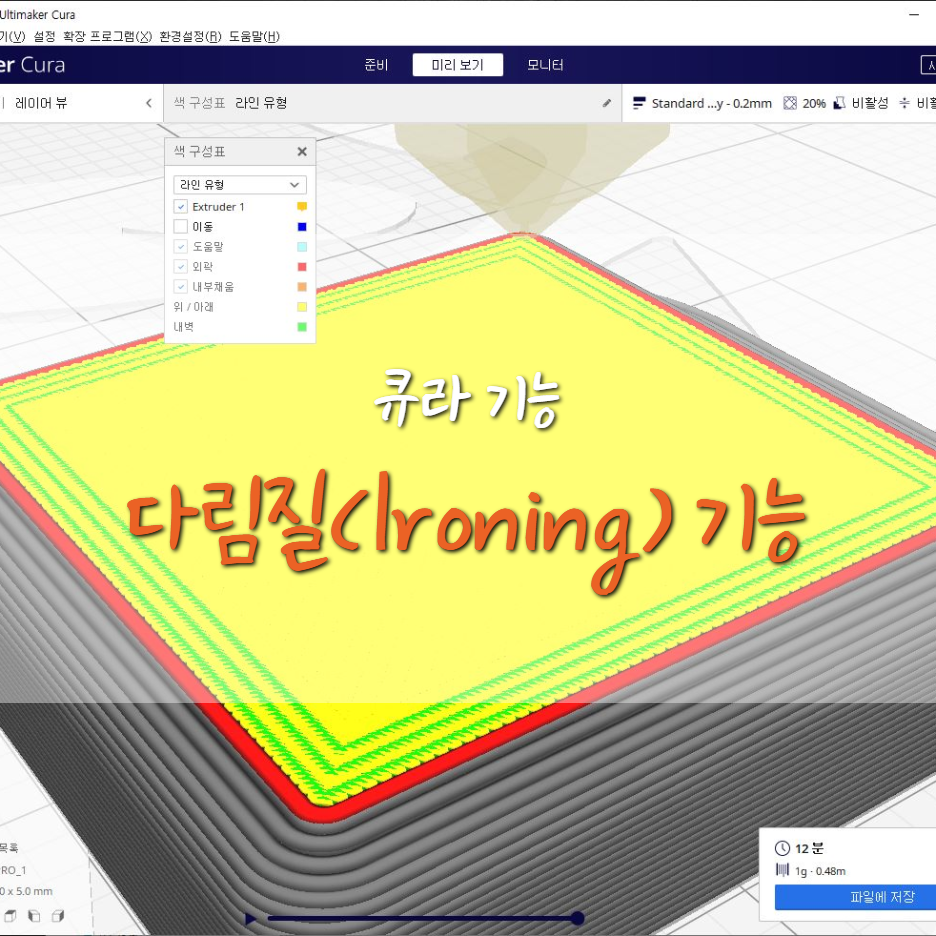
Task: Click the red 외곽 color swatch
Action: (302, 267)
